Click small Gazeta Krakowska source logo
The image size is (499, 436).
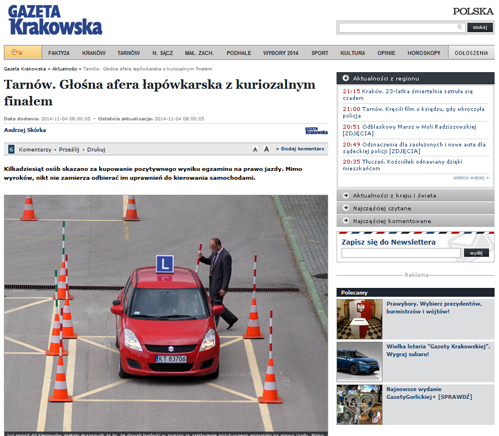(x=316, y=131)
